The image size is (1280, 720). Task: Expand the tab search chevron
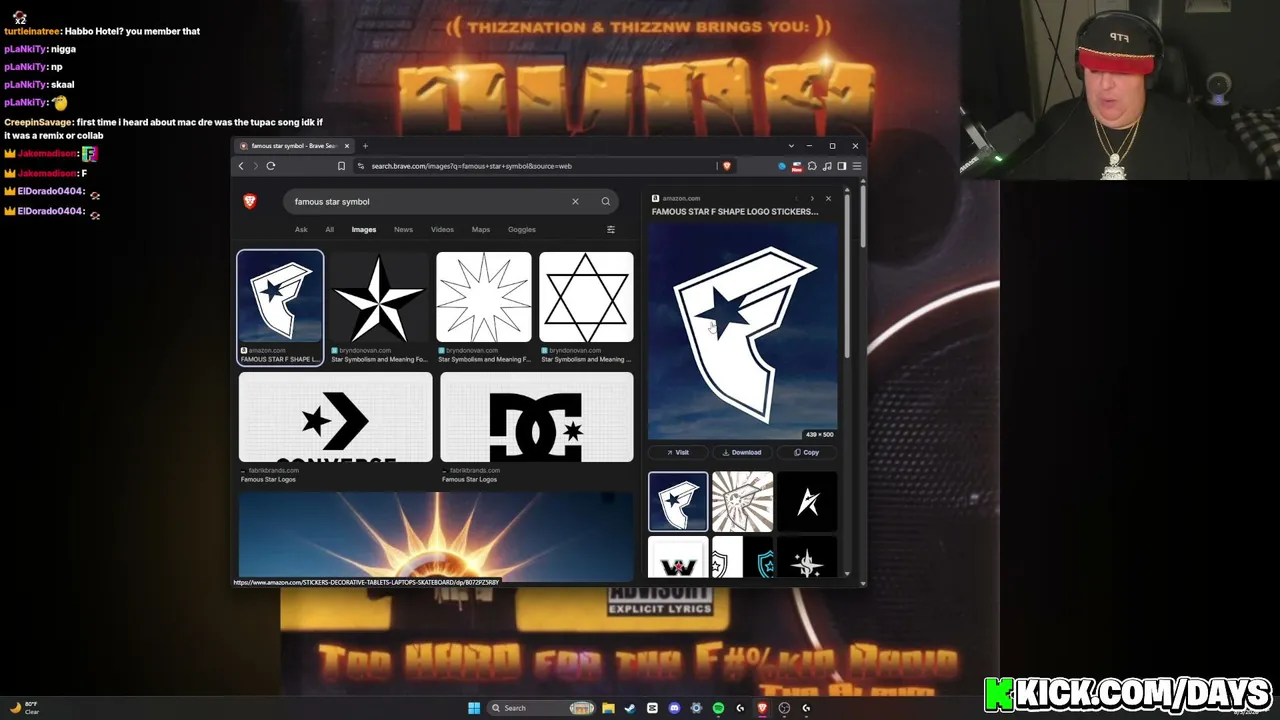(x=791, y=146)
